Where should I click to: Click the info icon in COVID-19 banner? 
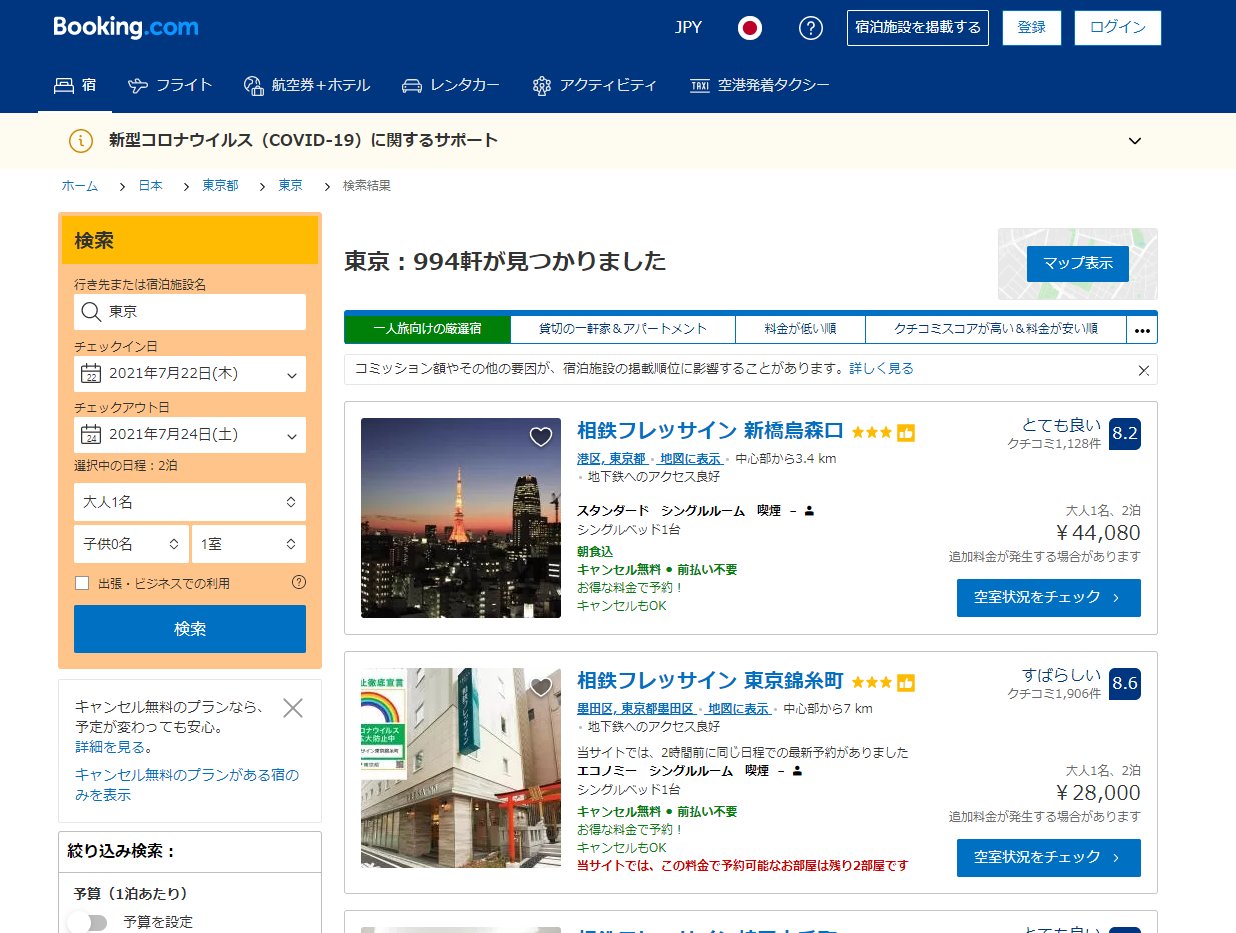point(81,141)
